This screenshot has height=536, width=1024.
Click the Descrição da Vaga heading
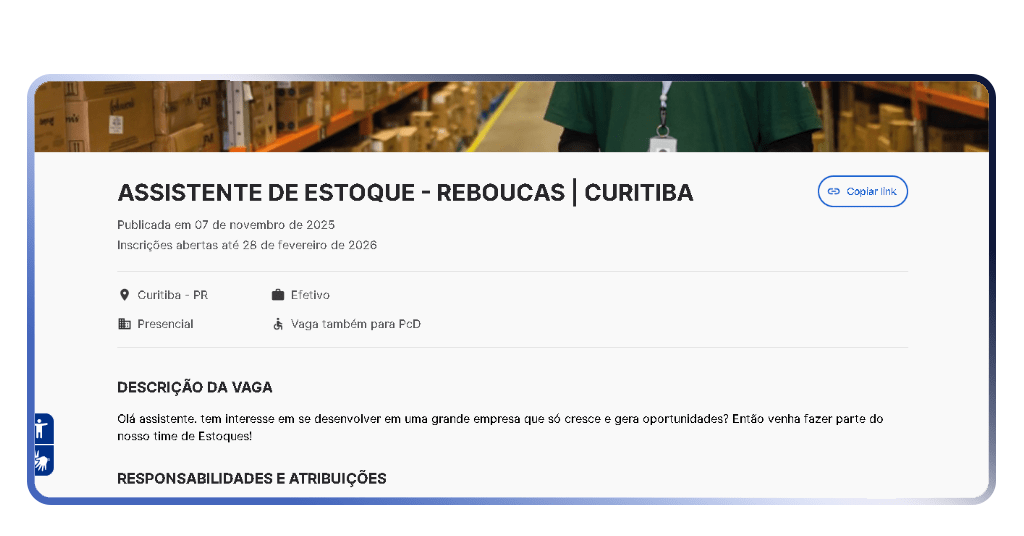[x=195, y=387]
